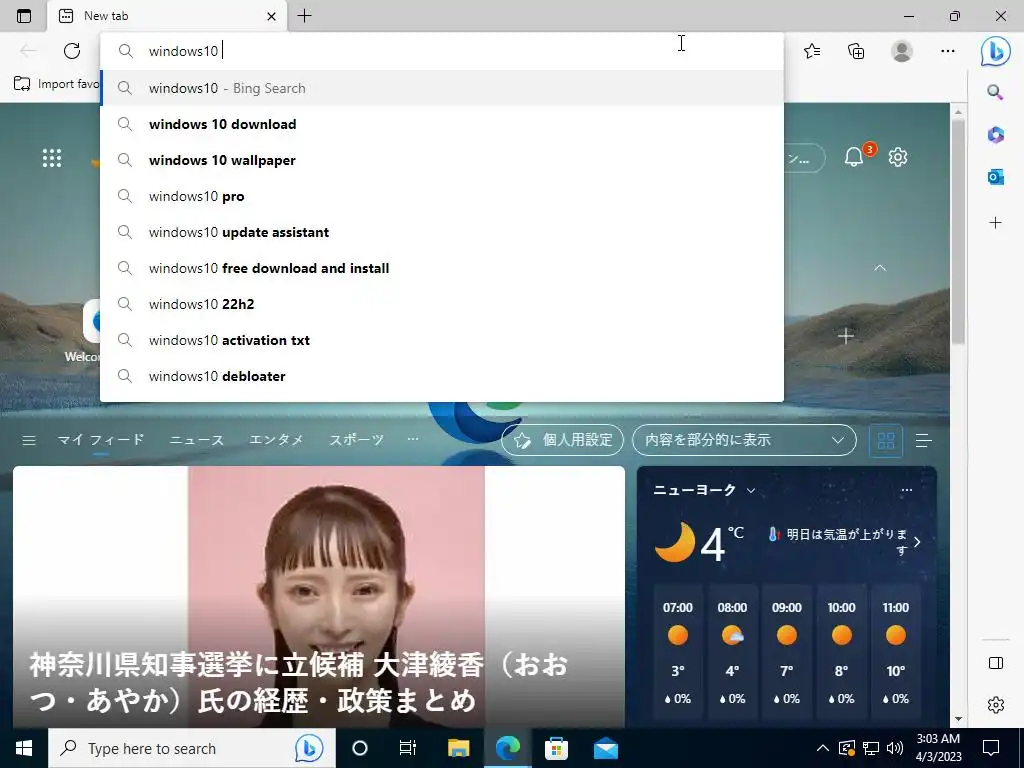Open Task View on taskbar
The image size is (1024, 768).
click(x=408, y=748)
